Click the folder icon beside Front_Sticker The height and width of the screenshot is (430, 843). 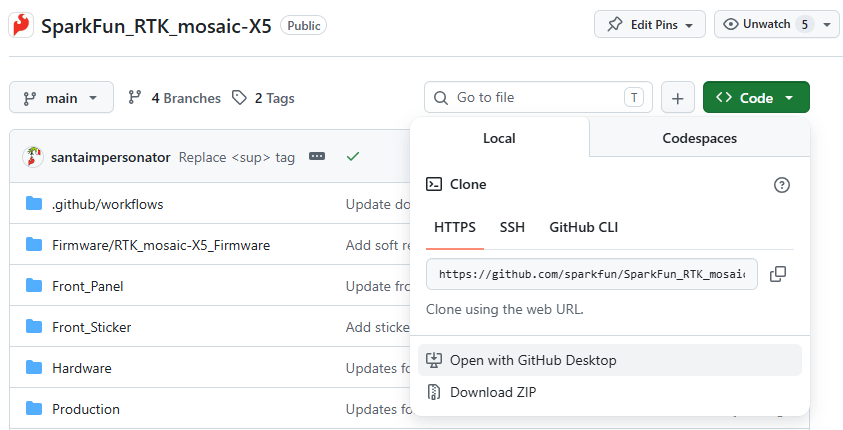pyautogui.click(x=34, y=326)
